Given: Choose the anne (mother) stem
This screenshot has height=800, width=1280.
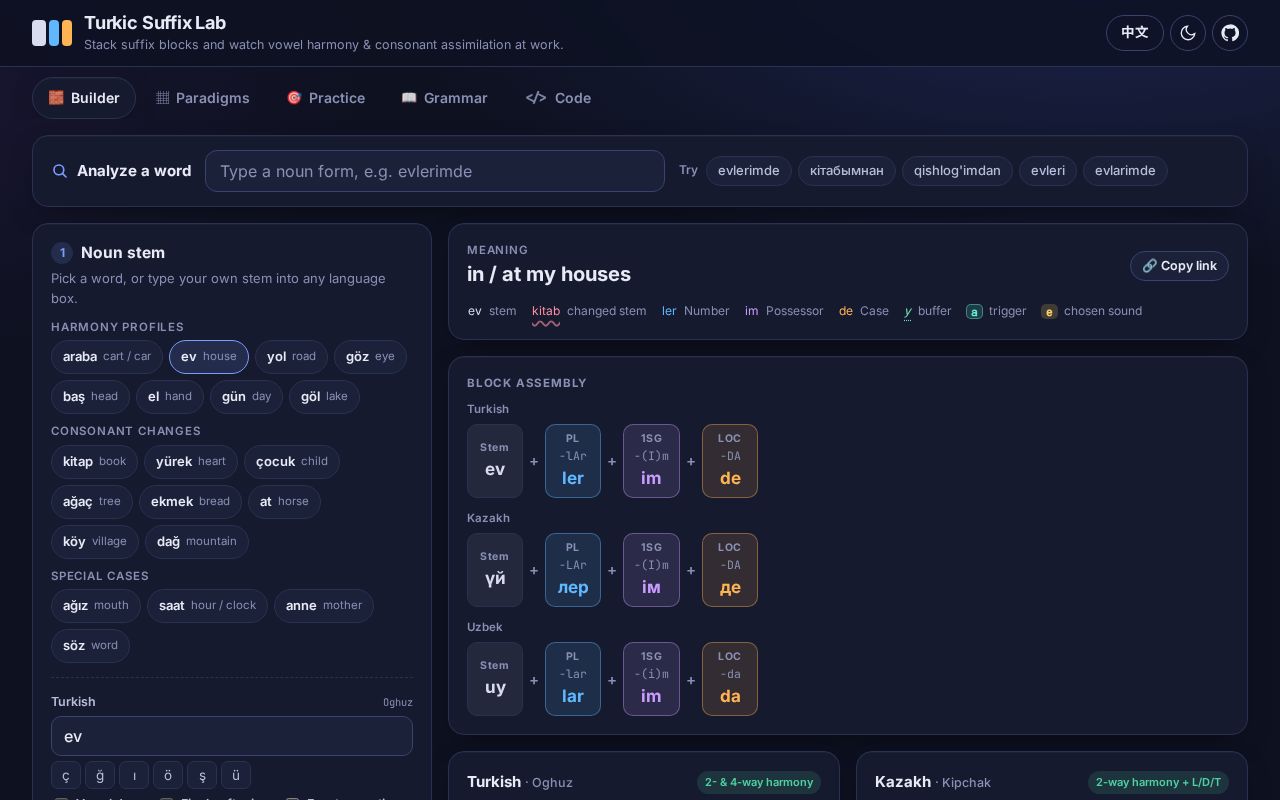Looking at the screenshot, I should click(324, 606).
